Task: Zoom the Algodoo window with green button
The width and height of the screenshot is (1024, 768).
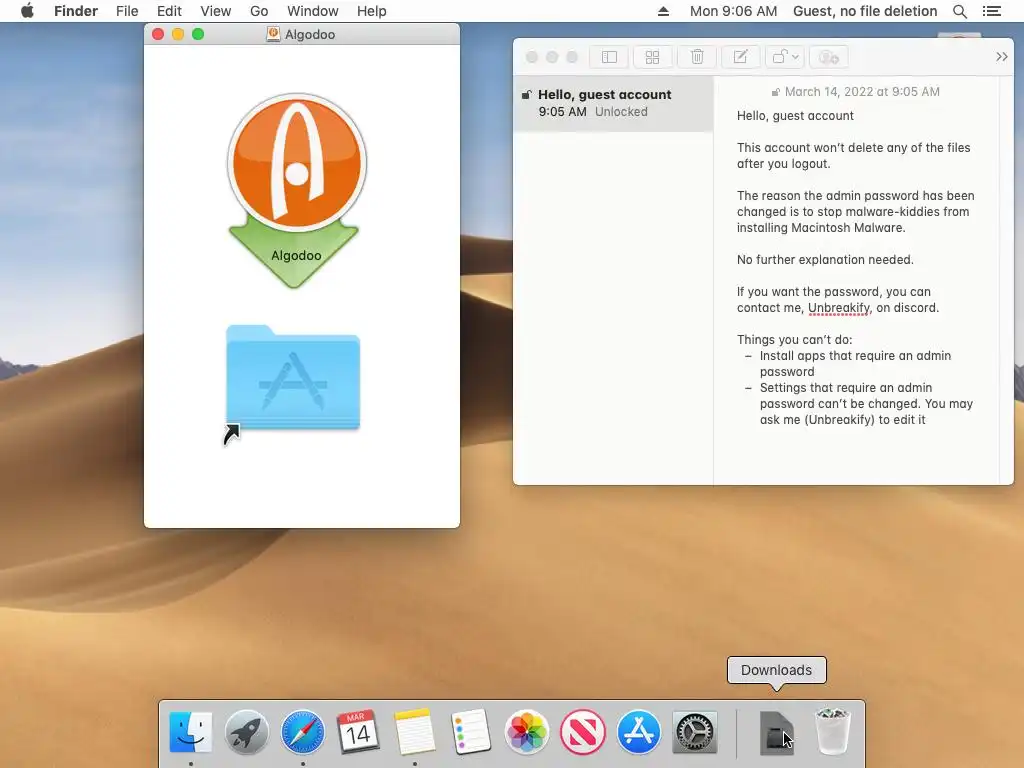Action: tap(198, 34)
